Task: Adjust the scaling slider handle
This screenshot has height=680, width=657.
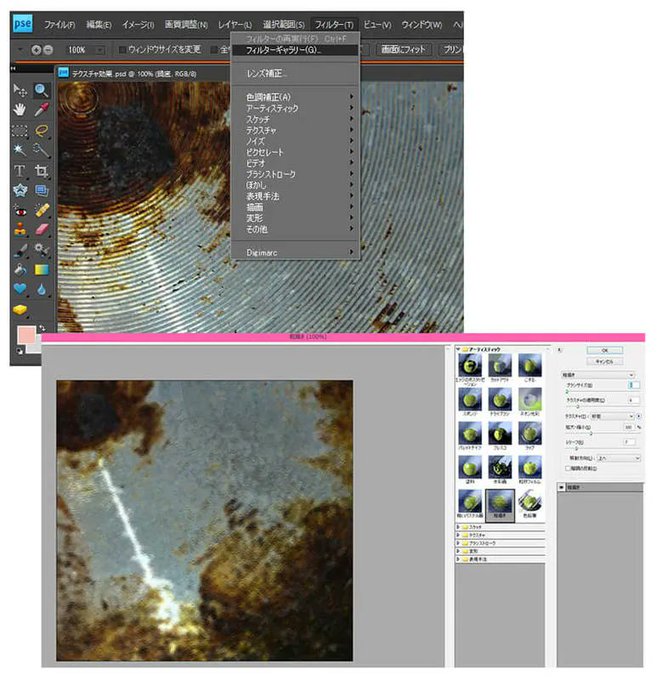Action: pos(591,433)
